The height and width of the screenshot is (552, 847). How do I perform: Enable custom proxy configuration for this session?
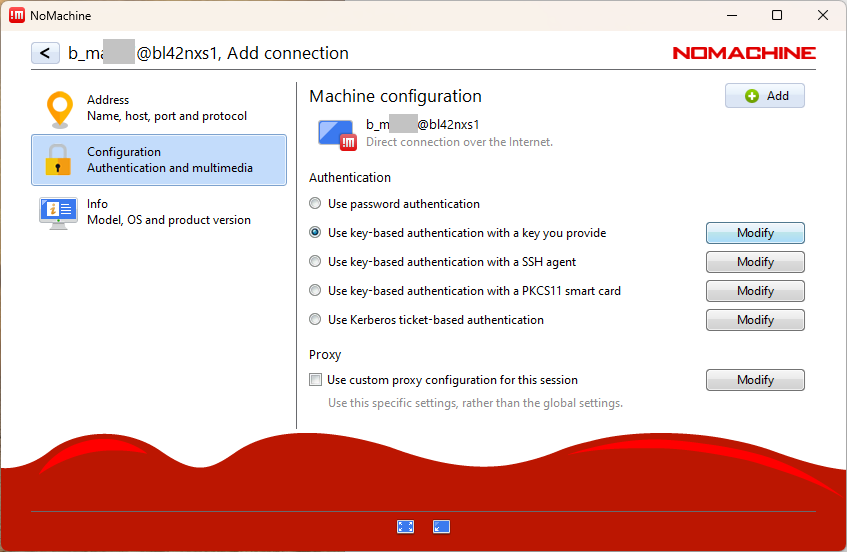pos(316,380)
